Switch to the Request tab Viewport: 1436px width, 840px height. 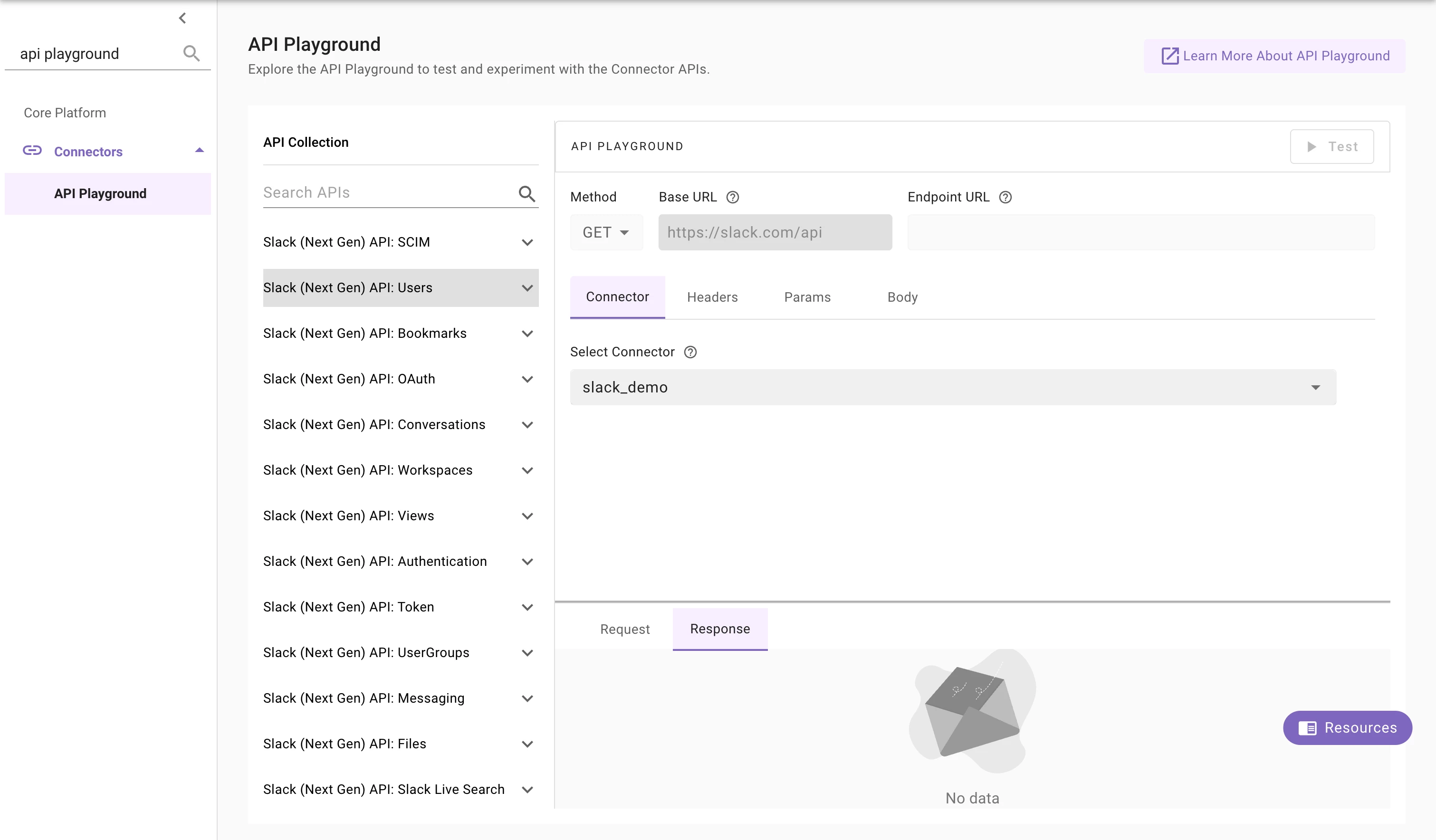pos(624,629)
